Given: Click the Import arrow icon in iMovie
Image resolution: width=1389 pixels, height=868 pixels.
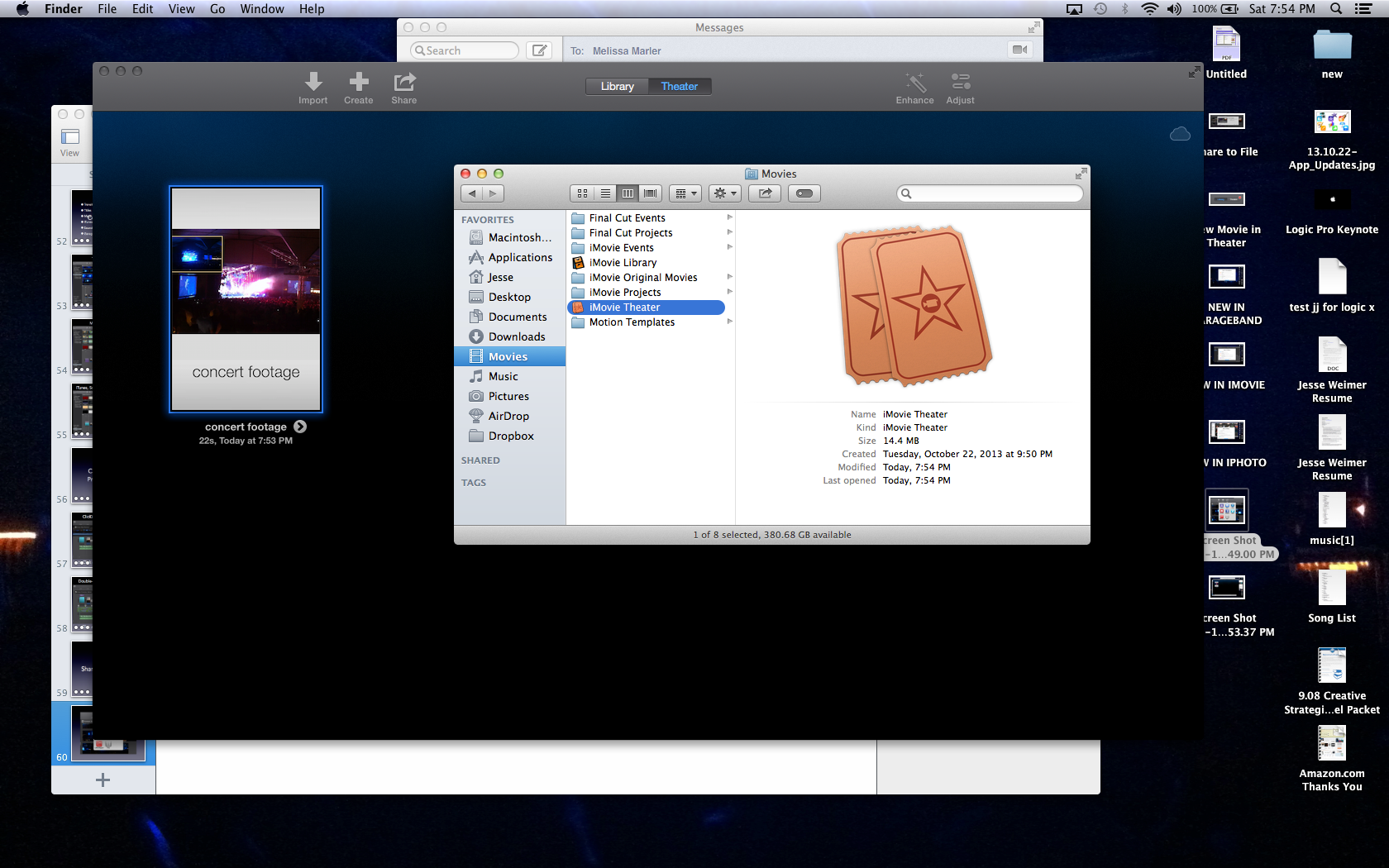Looking at the screenshot, I should 313,81.
